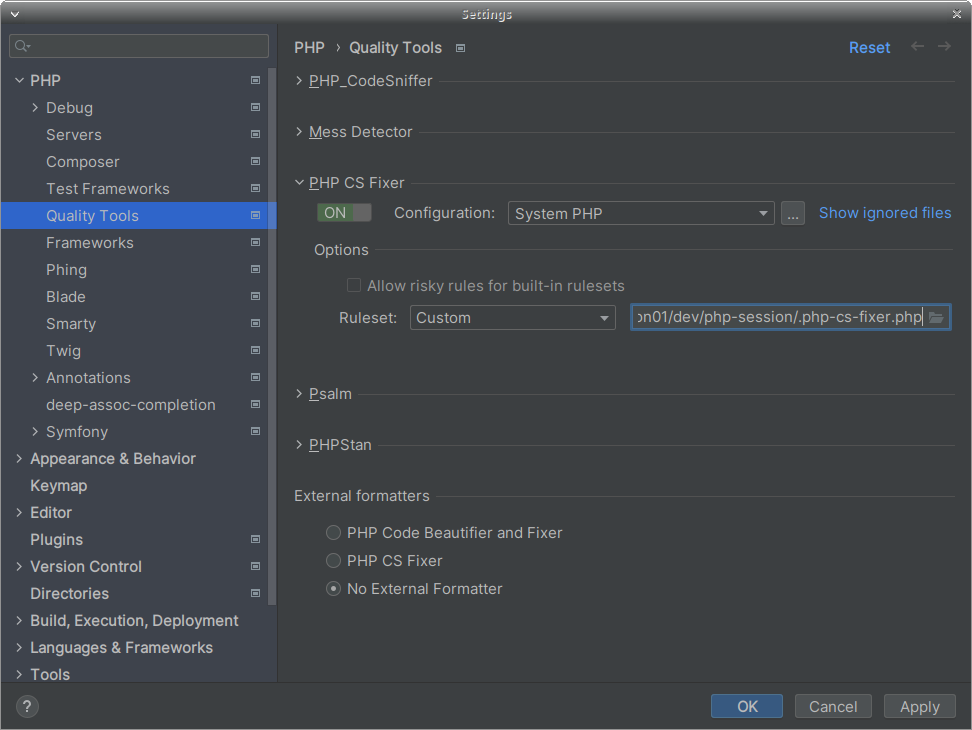The height and width of the screenshot is (730, 972).
Task: Click PHP breadcrumb in header
Action: tap(309, 48)
